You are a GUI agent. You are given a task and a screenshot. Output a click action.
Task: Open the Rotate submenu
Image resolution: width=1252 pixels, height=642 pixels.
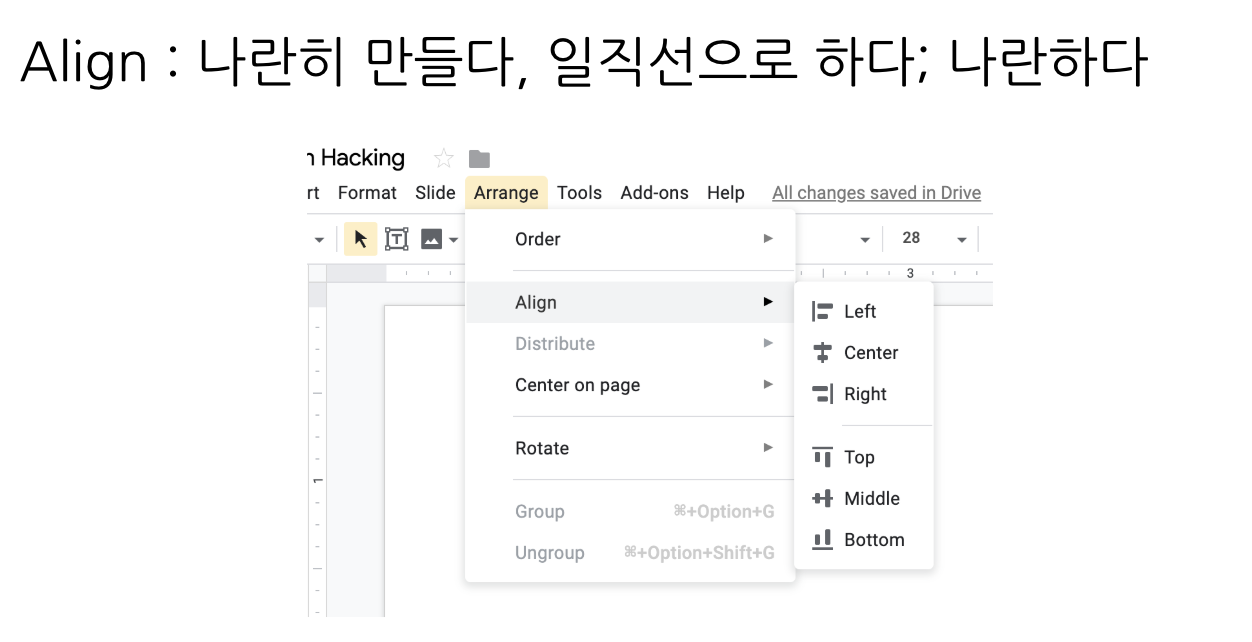pos(542,448)
